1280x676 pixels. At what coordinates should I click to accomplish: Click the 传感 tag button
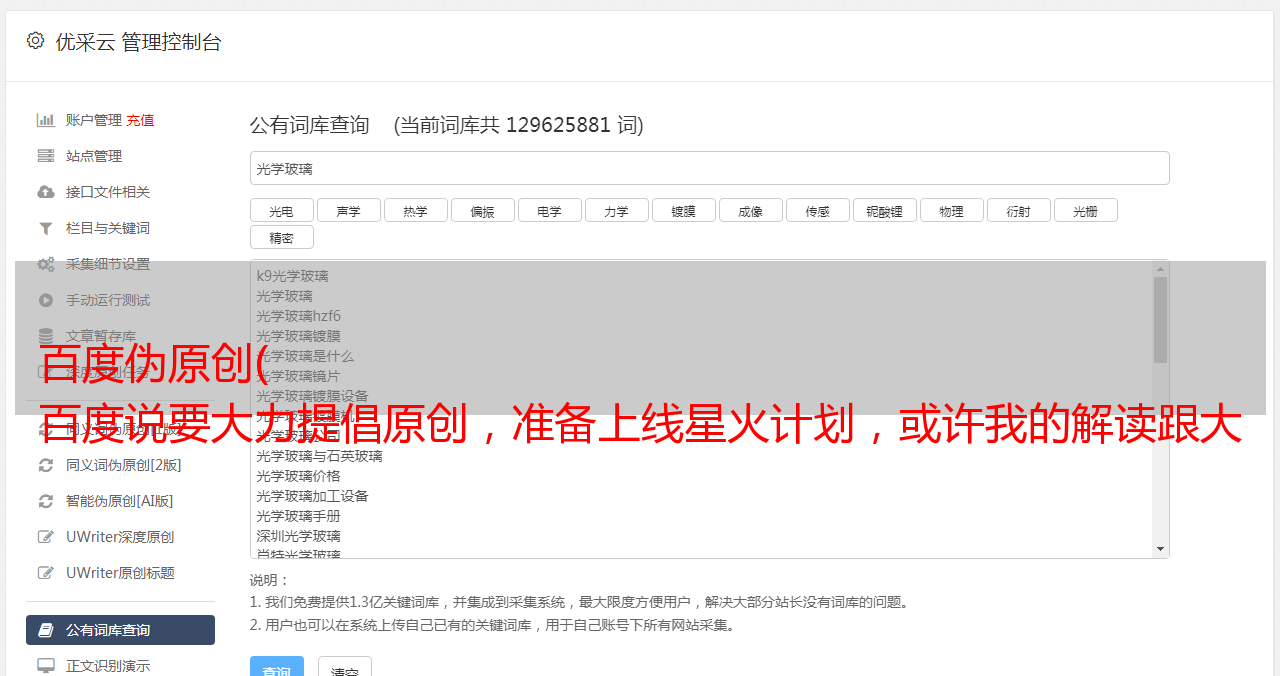click(x=817, y=210)
